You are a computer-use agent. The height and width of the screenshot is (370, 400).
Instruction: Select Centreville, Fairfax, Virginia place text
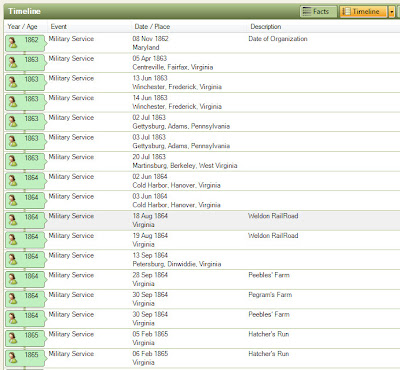click(173, 67)
